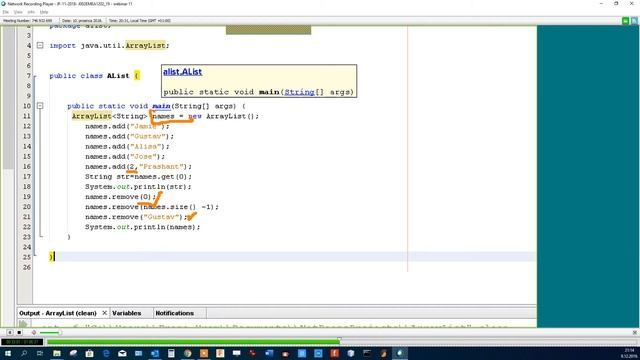Image resolution: width=640 pixels, height=360 pixels.
Task: Click the Meeting Number status field
Action: pos(28,20)
